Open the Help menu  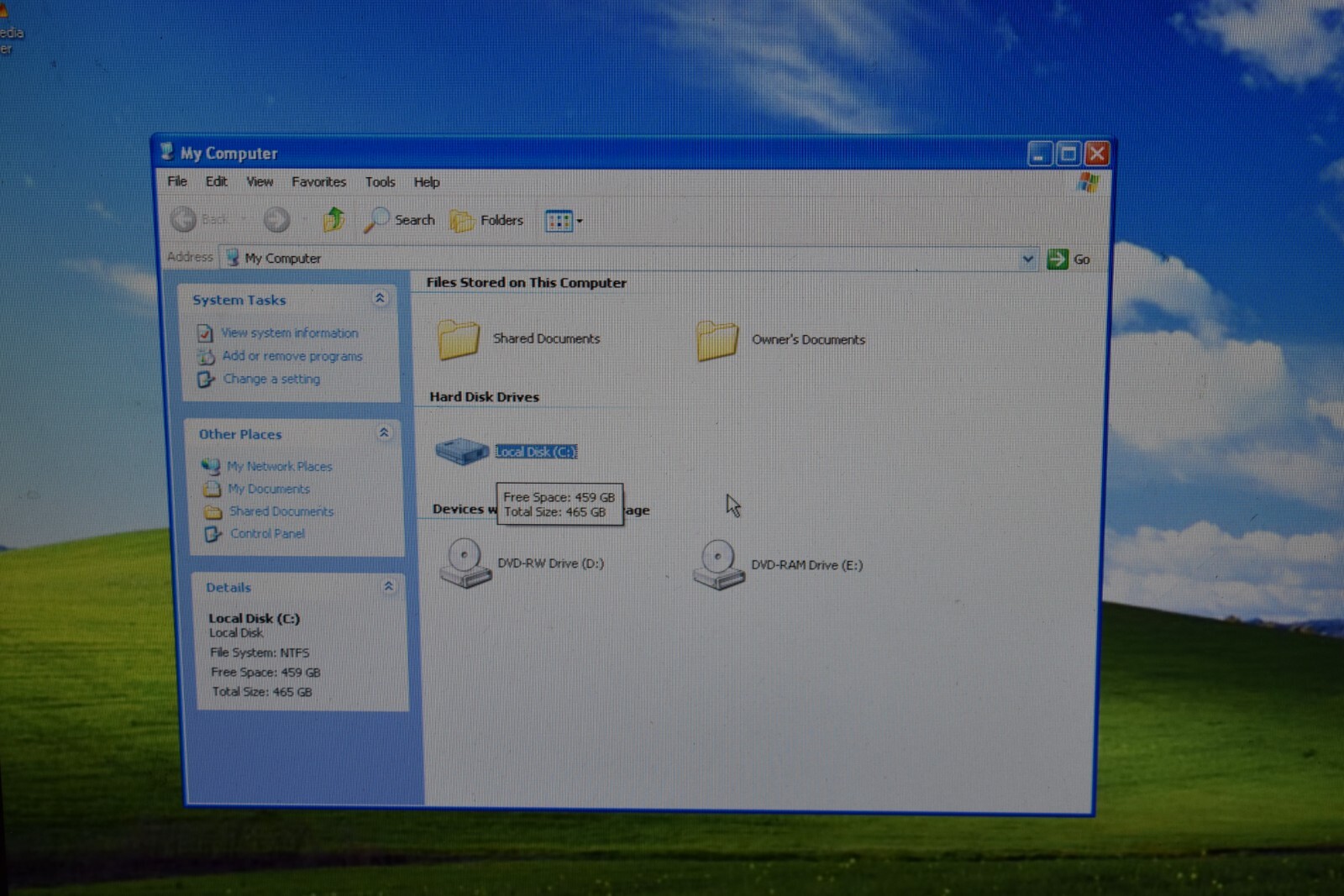426,181
